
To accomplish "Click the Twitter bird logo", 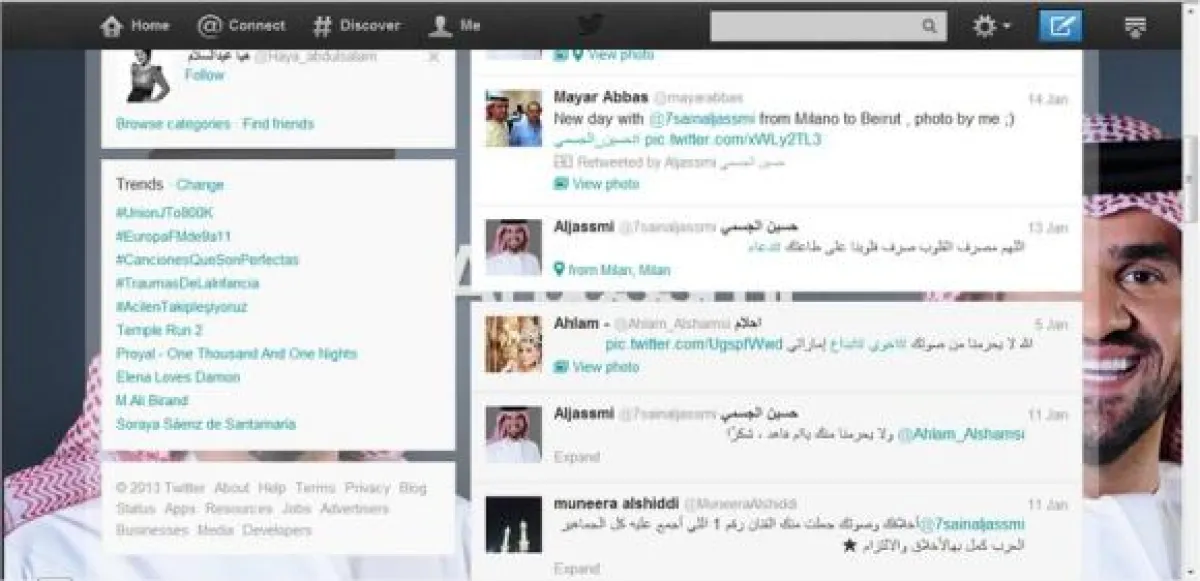I will (596, 25).
